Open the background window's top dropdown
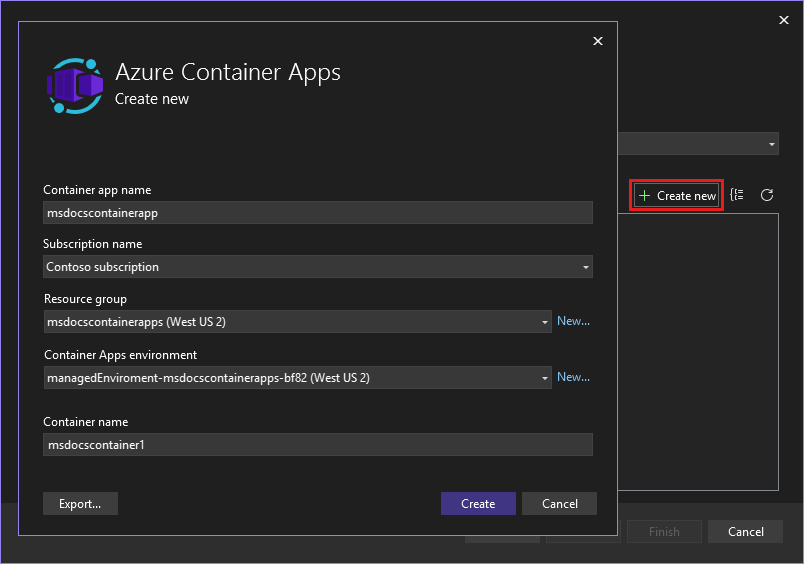Viewport: 804px width, 564px height. pyautogui.click(x=698, y=144)
